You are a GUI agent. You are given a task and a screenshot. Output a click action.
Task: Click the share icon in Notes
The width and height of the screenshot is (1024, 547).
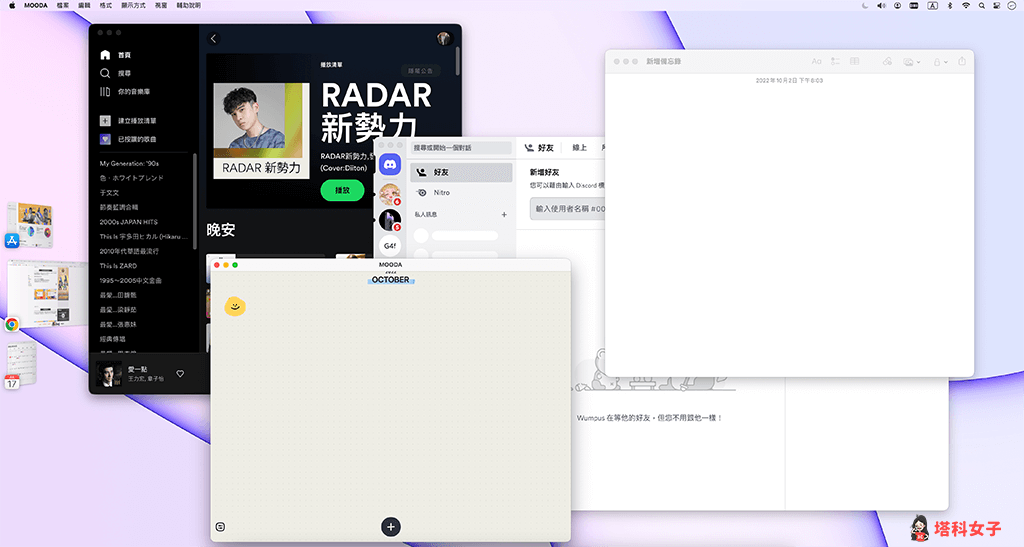pyautogui.click(x=962, y=61)
